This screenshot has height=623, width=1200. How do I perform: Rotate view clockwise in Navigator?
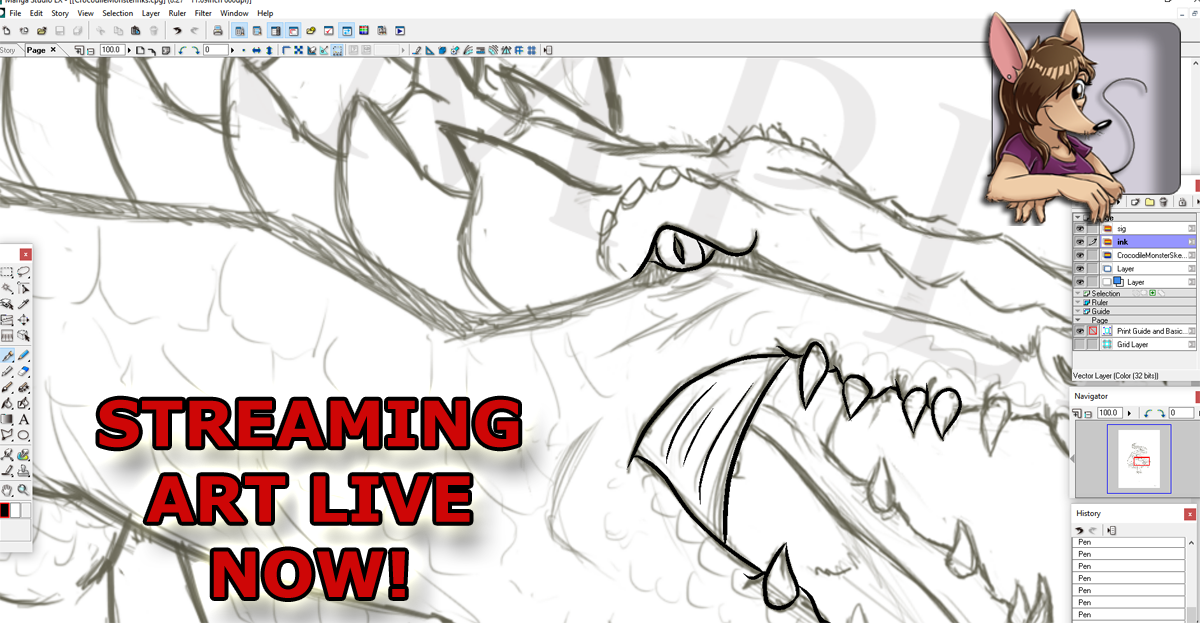click(x=1161, y=413)
